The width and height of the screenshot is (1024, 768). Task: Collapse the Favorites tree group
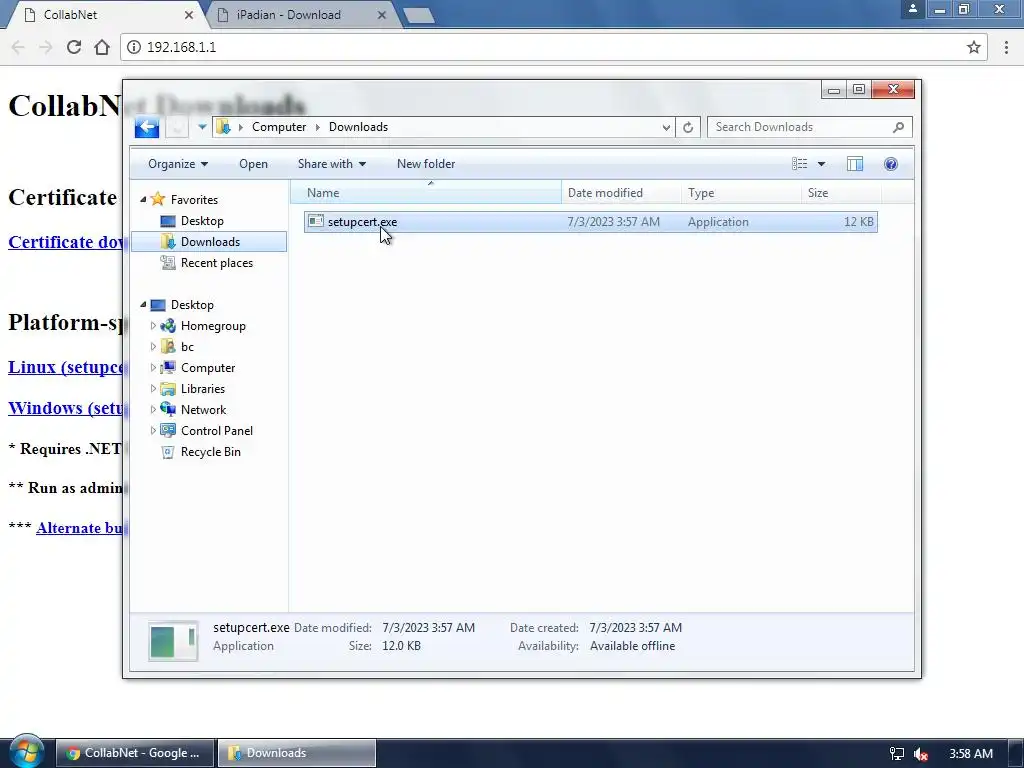pyautogui.click(x=143, y=200)
